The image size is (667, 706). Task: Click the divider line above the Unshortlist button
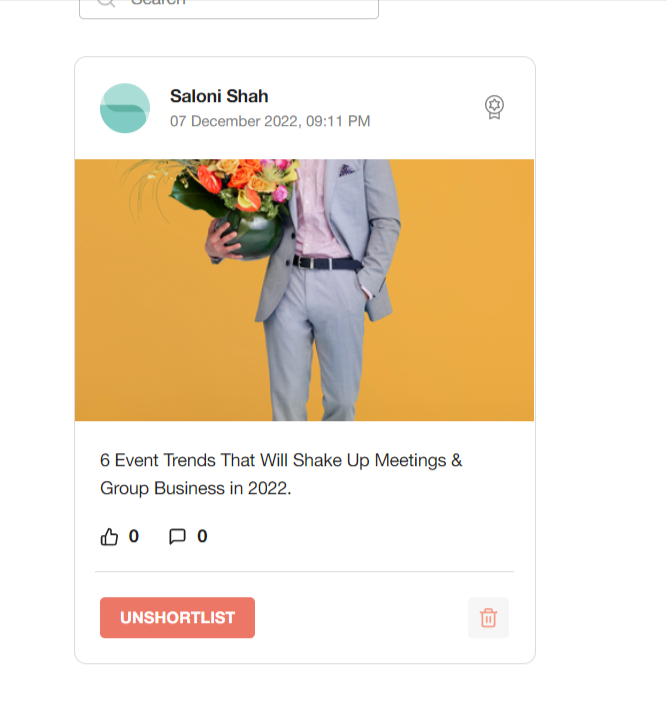[x=304, y=571]
